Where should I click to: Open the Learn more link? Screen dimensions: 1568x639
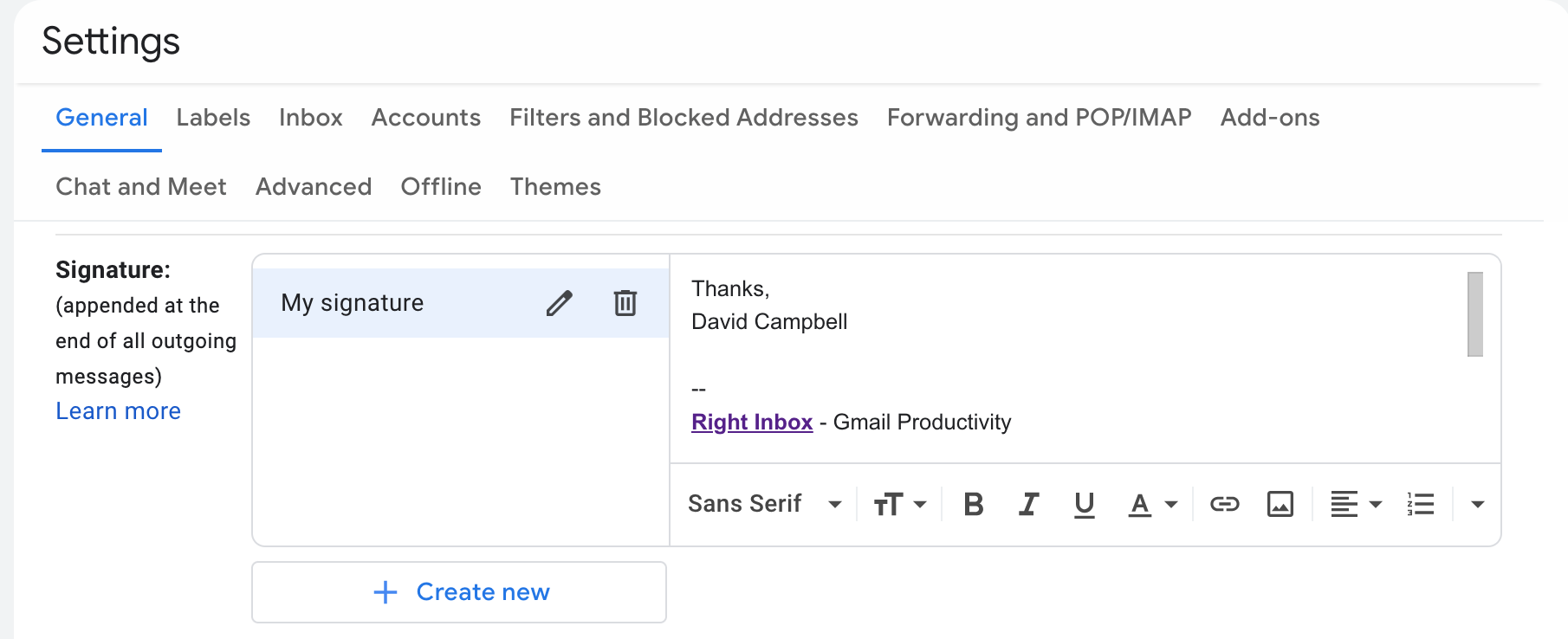tap(119, 411)
